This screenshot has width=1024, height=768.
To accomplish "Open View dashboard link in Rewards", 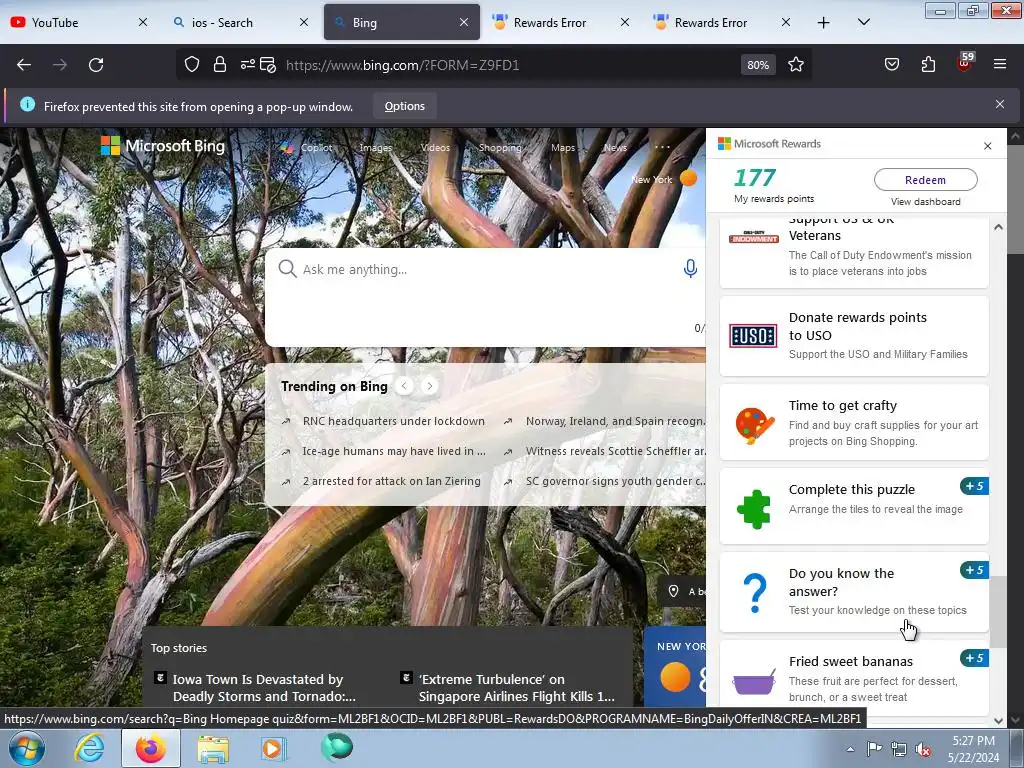I will click(x=925, y=202).
